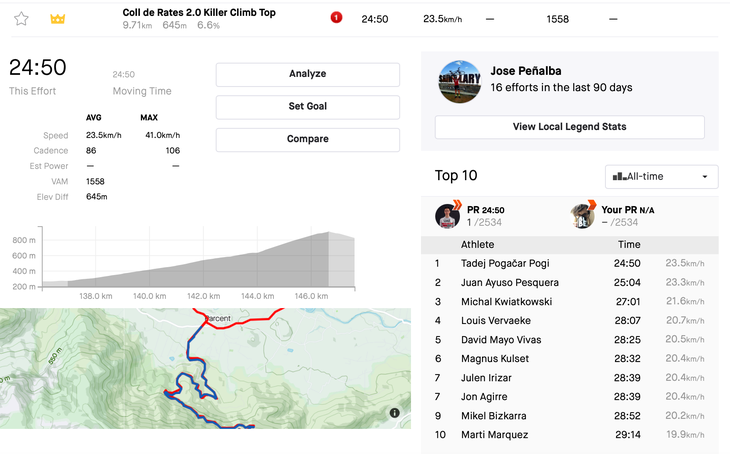Click View Local Legend Stats
Image resolution: width=730 pixels, height=454 pixels.
[x=569, y=127]
